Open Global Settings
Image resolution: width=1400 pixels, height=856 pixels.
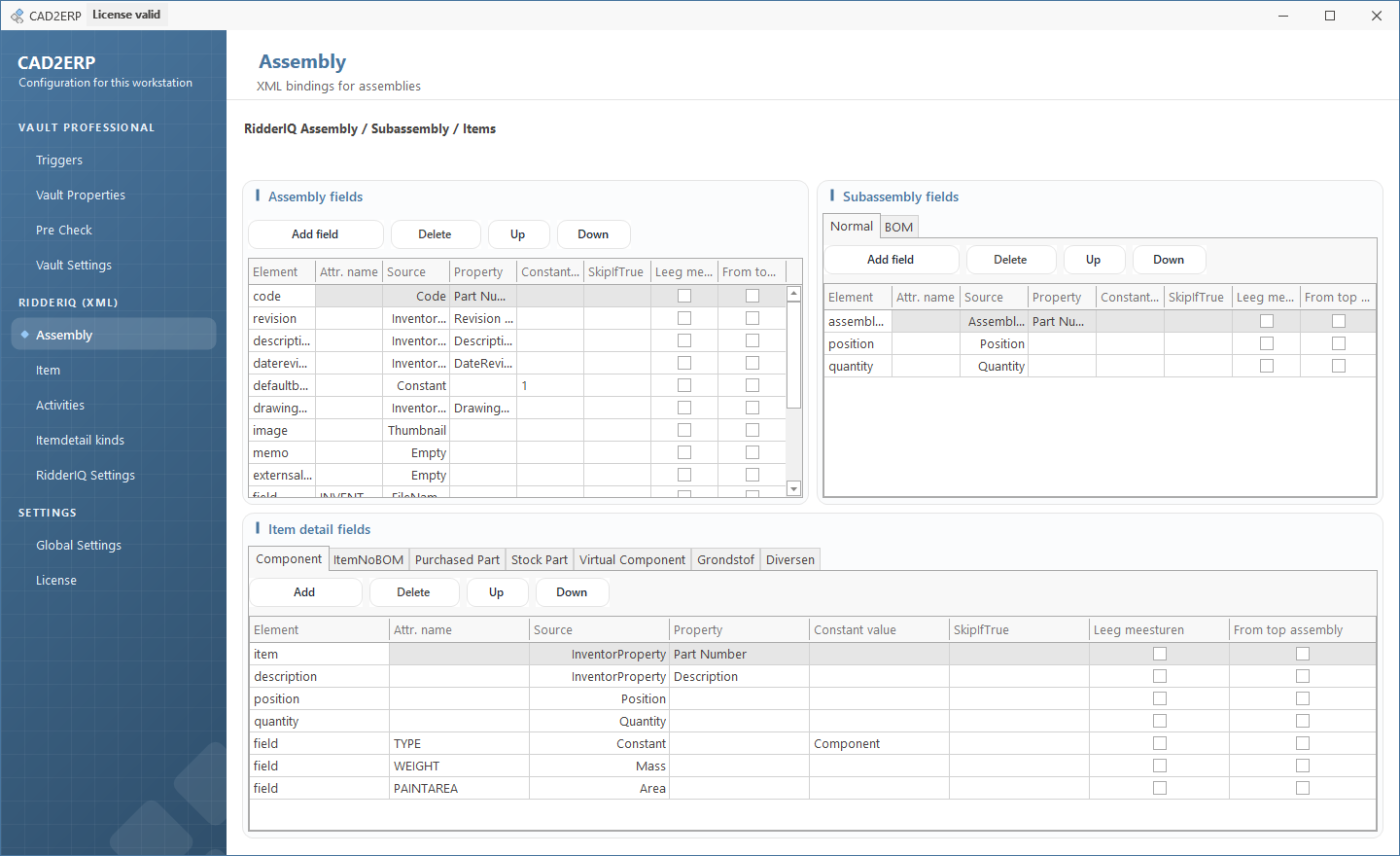tap(79, 546)
